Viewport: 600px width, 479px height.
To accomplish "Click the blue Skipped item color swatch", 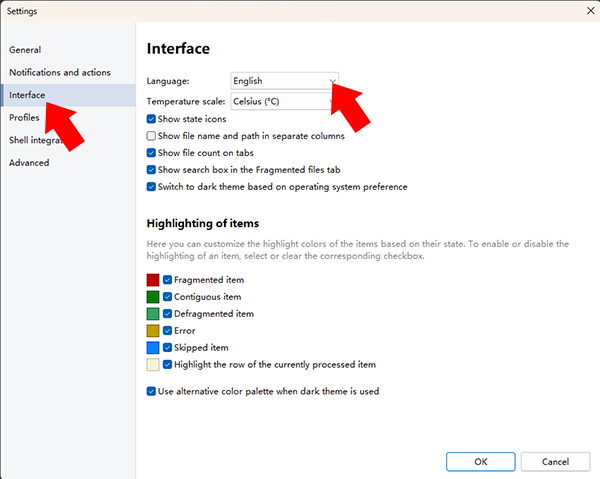I will [x=153, y=348].
